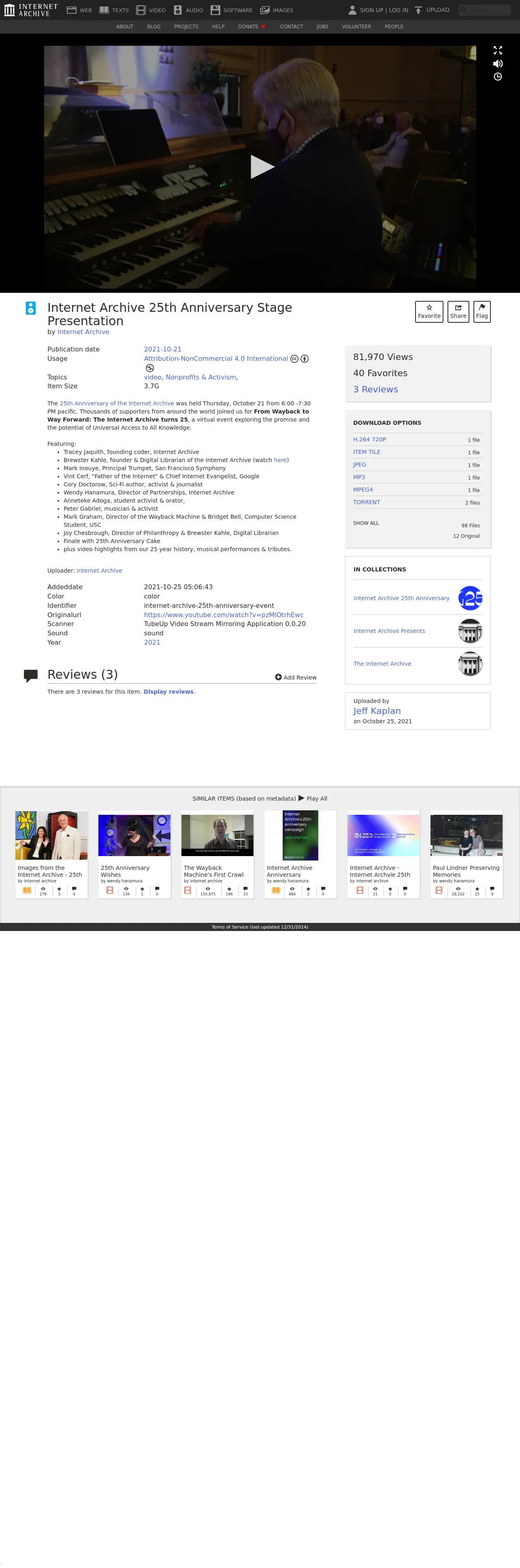This screenshot has width=520, height=1568.
Task: Open the YouTube Originalurl link
Action: pyautogui.click(x=224, y=615)
